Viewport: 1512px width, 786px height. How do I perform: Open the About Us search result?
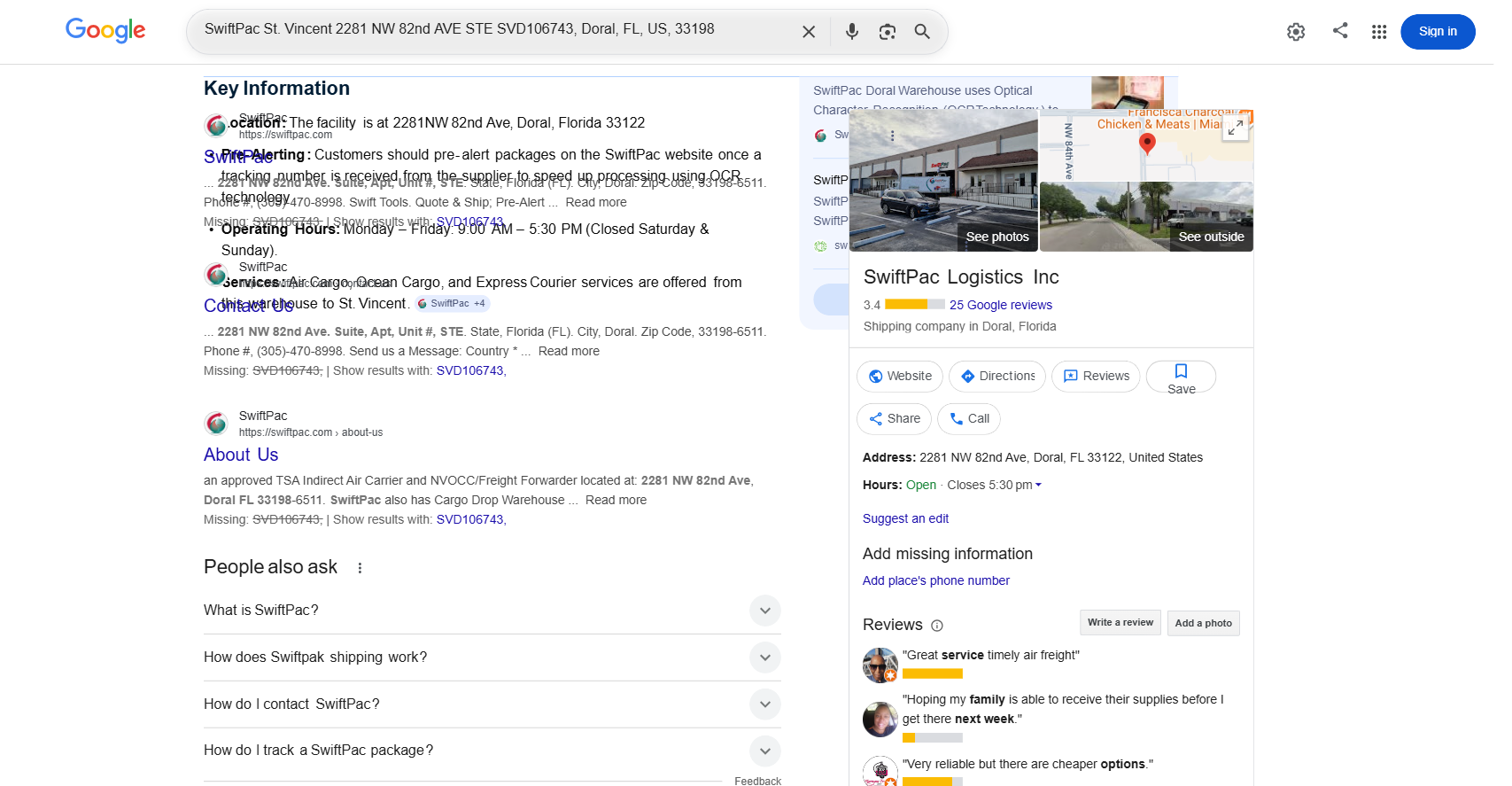pyautogui.click(x=241, y=455)
